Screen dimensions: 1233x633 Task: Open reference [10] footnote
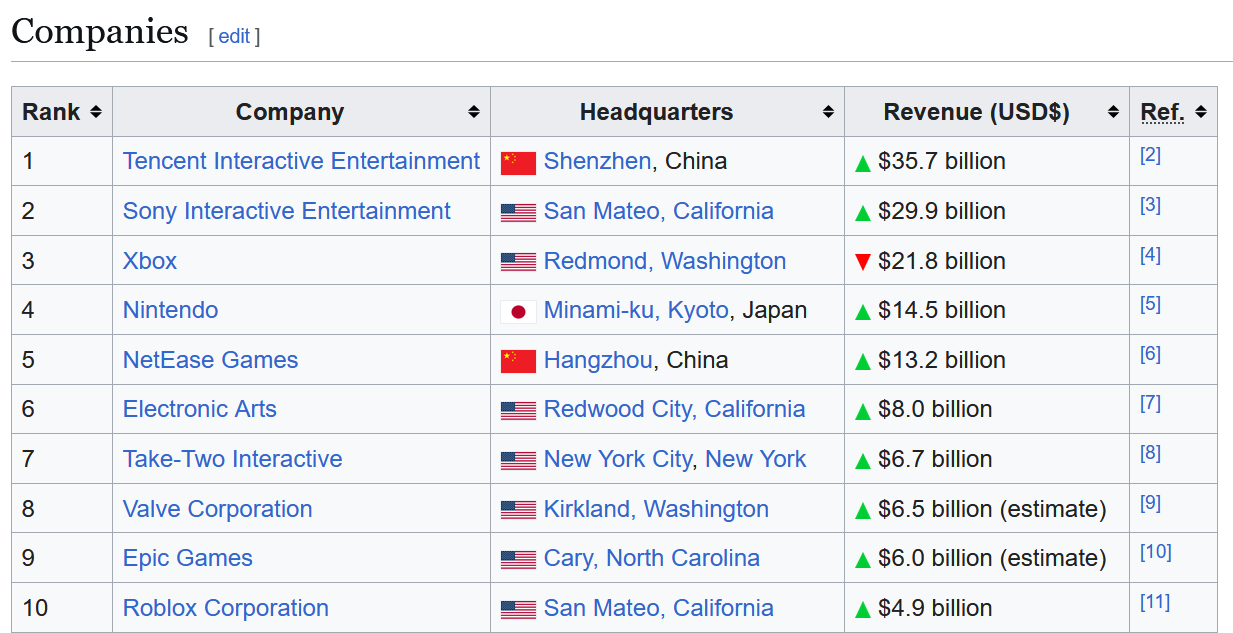[x=1156, y=552]
